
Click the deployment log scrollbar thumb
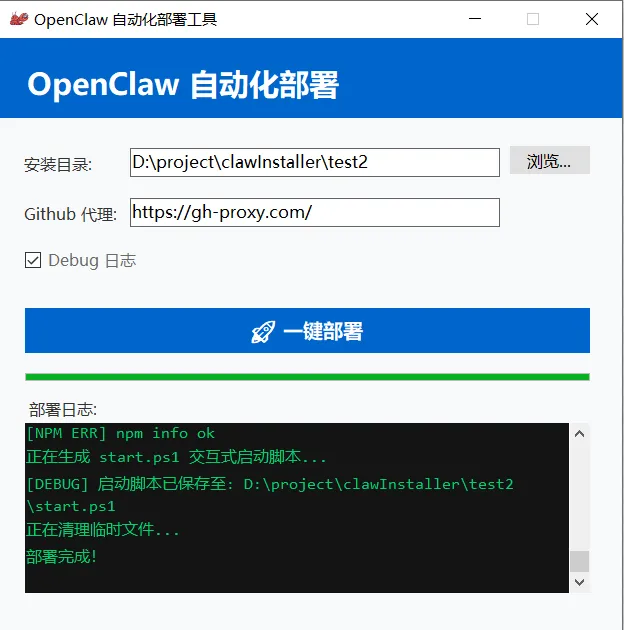click(x=579, y=561)
